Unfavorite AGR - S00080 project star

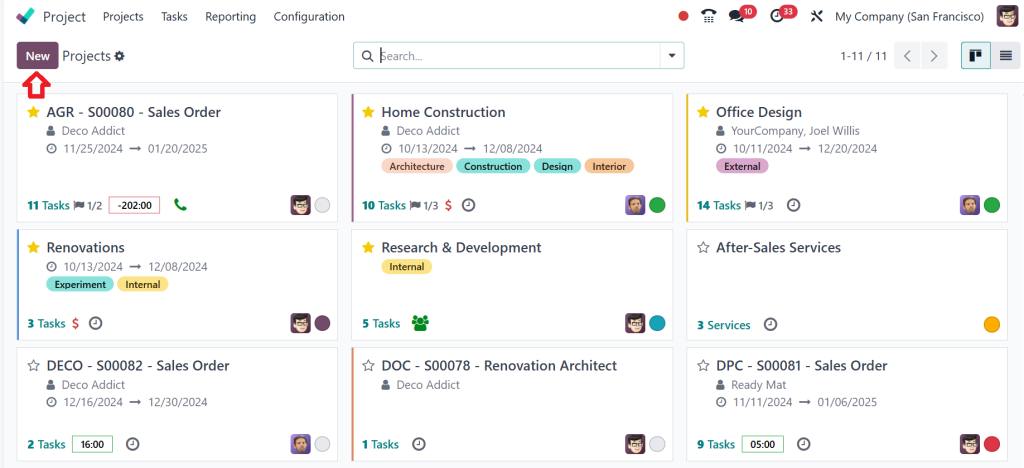[x=33, y=112]
